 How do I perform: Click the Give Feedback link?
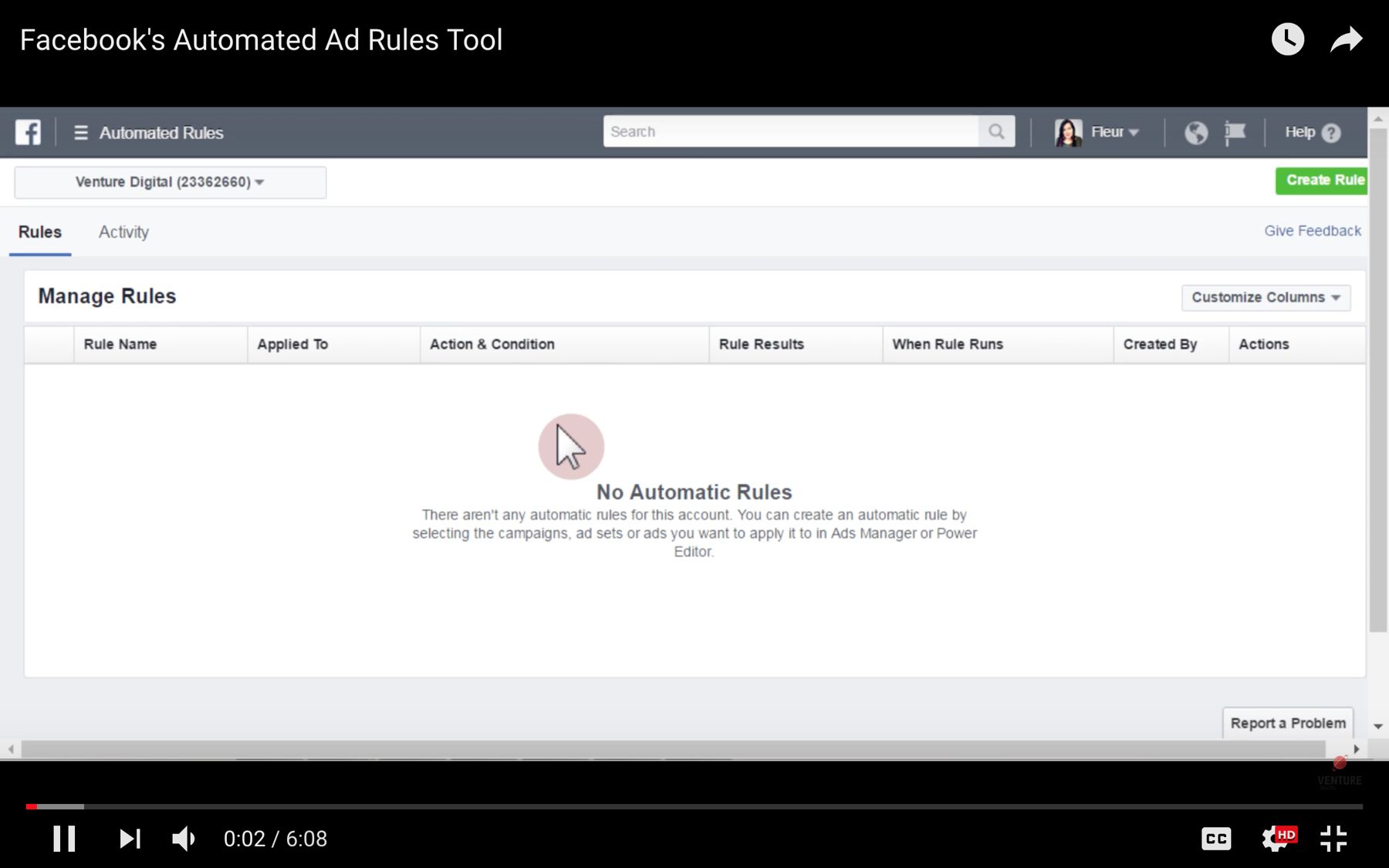click(x=1313, y=231)
